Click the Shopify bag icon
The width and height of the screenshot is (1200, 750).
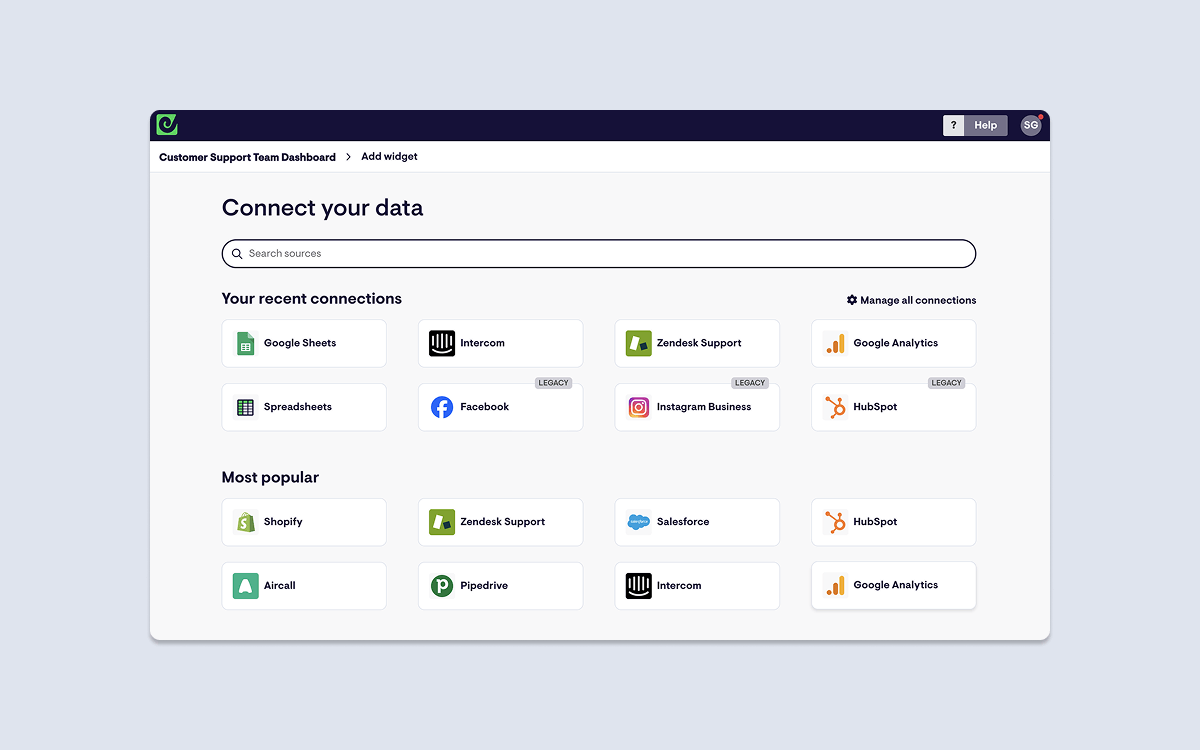245,522
